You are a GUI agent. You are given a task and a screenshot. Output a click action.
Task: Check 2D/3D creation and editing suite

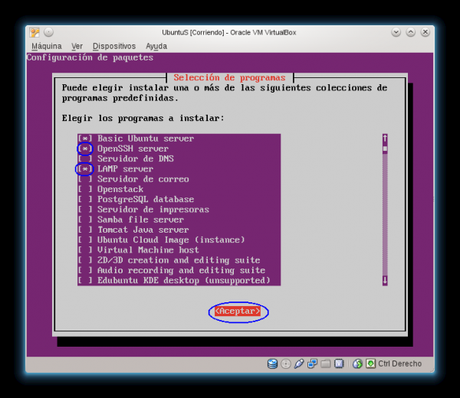pyautogui.click(x=85, y=260)
